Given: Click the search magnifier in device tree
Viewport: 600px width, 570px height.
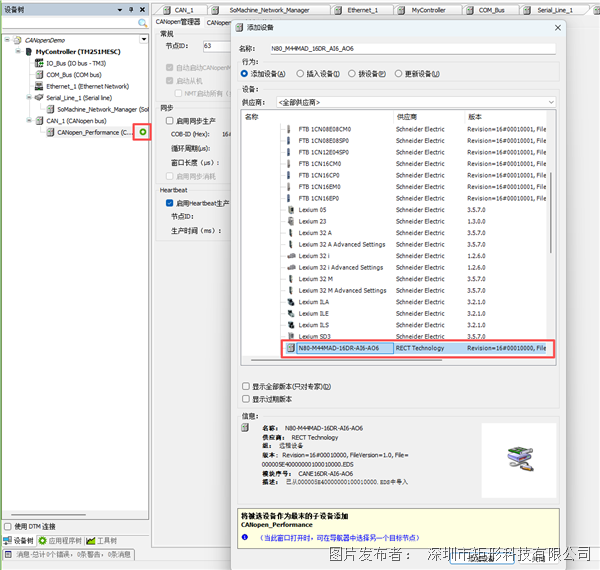Looking at the screenshot, I should [142, 23].
